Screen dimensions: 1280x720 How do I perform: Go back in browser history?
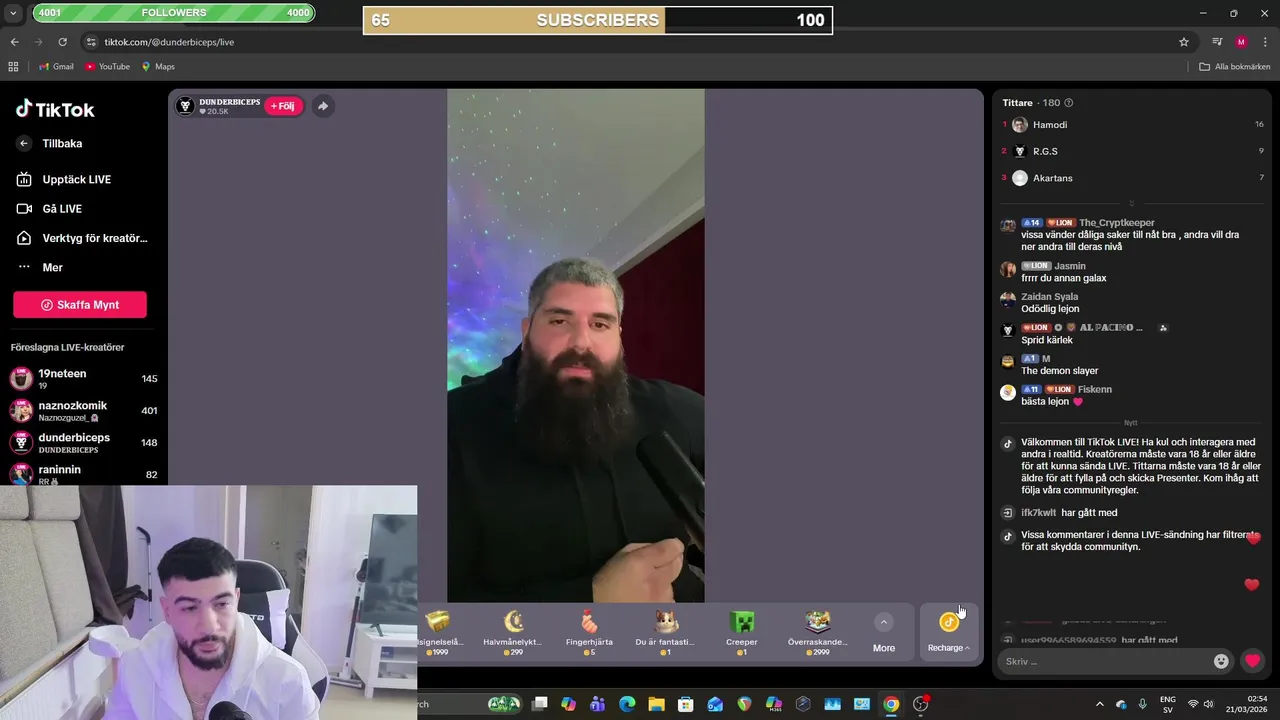[x=14, y=42]
